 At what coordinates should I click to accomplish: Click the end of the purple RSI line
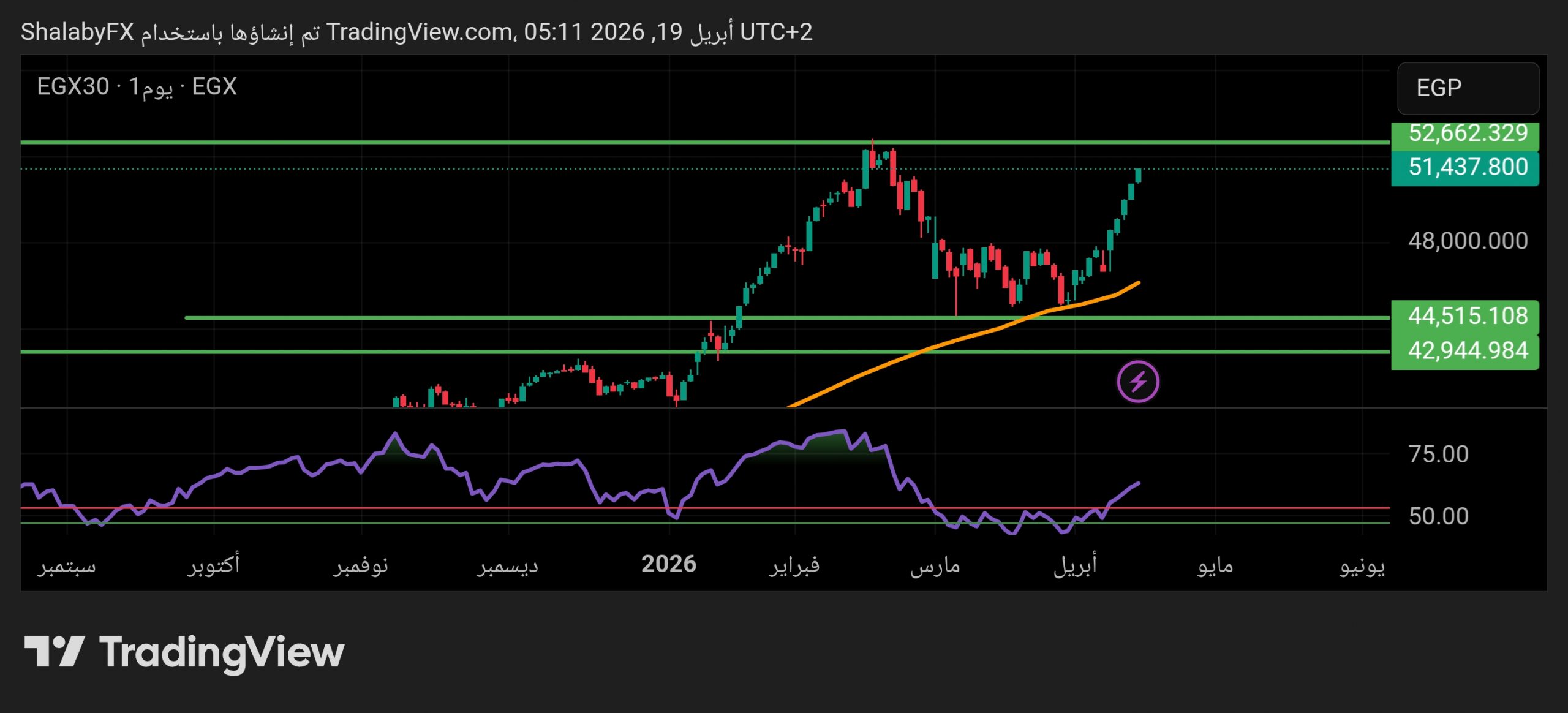coord(1138,483)
